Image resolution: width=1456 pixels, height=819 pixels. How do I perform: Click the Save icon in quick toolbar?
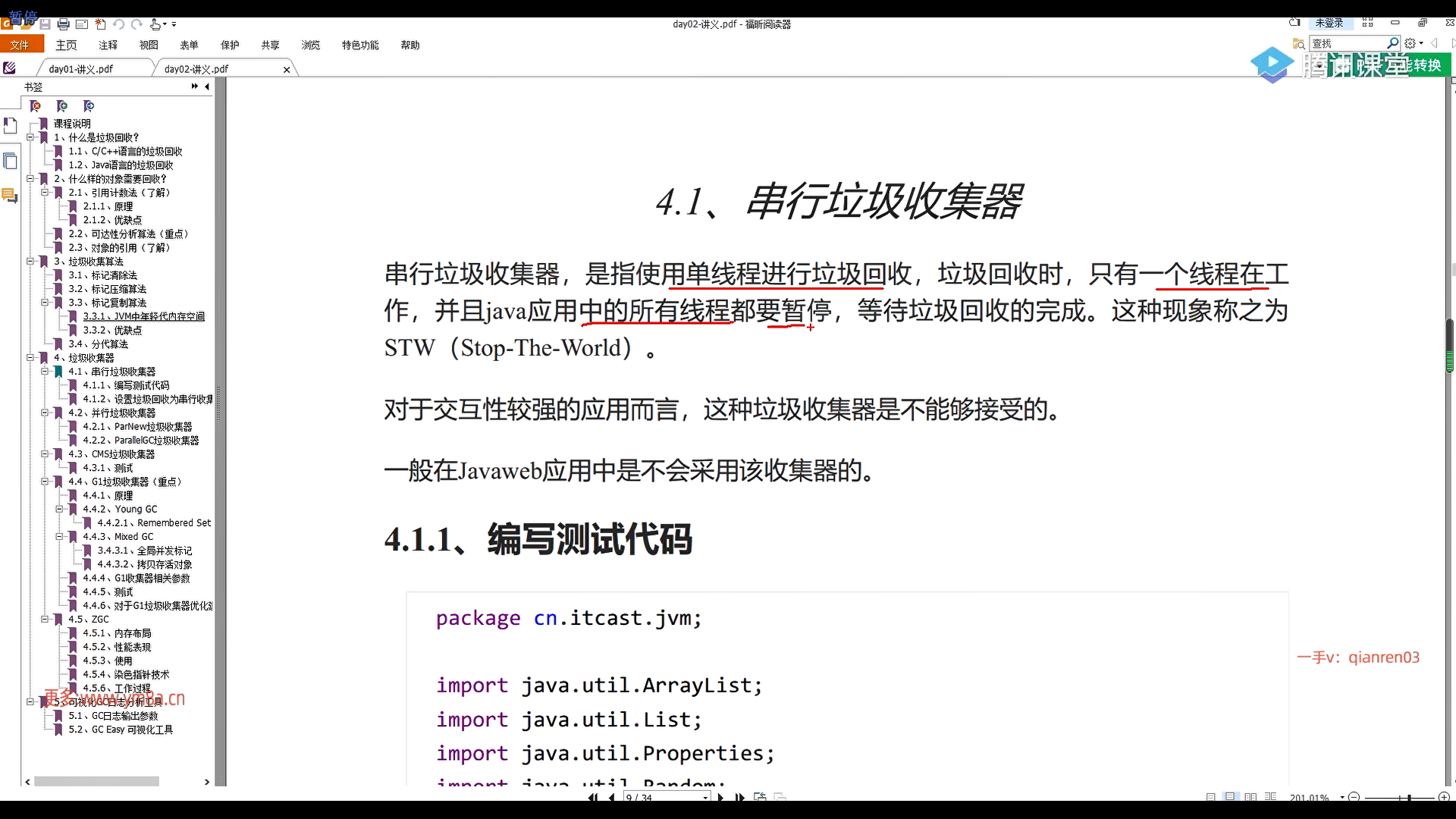click(45, 24)
